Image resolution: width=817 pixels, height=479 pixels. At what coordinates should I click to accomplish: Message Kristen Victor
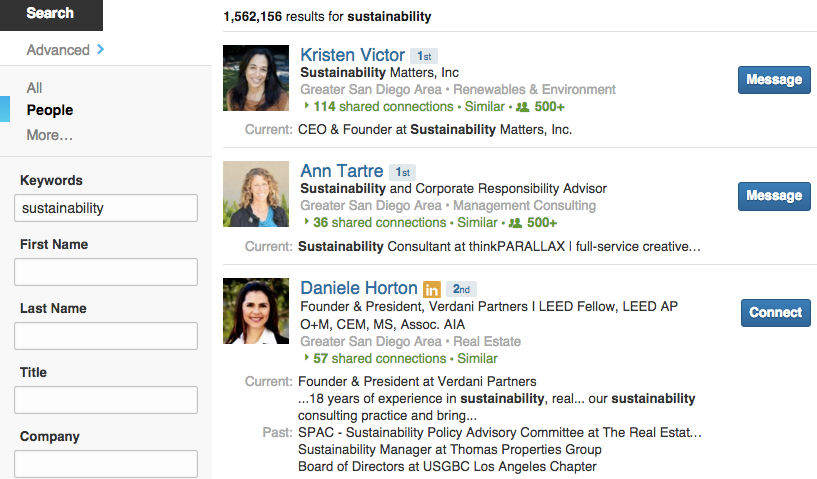(773, 80)
